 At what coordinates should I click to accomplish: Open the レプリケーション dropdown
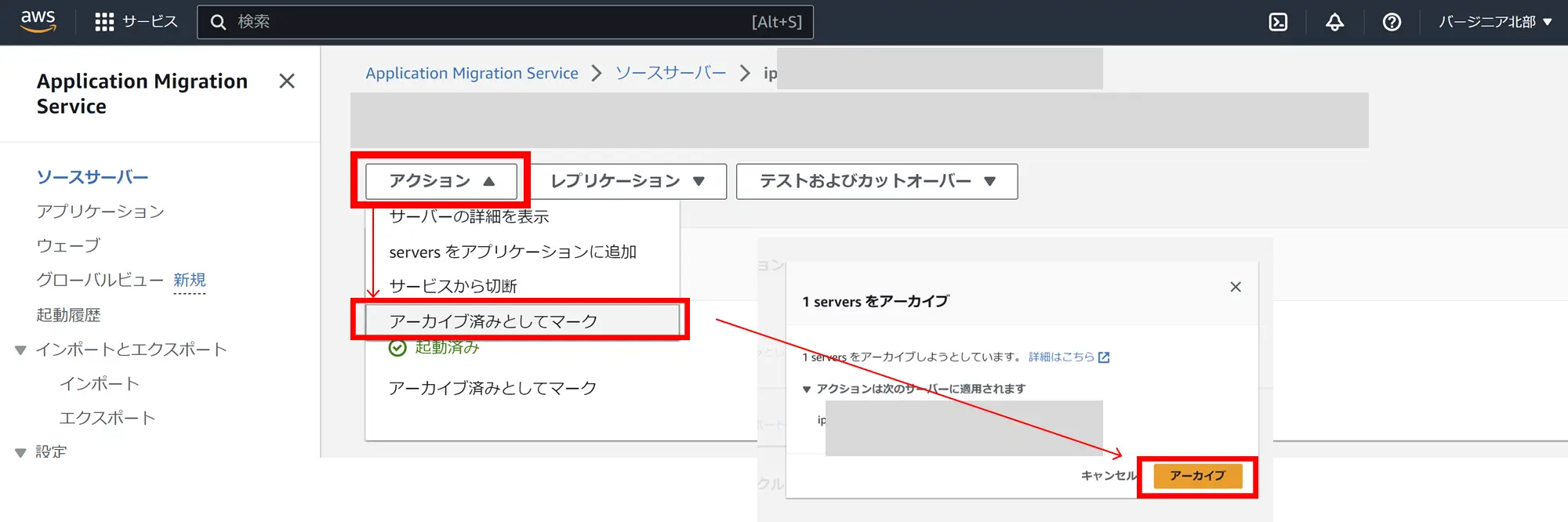pyautogui.click(x=627, y=181)
